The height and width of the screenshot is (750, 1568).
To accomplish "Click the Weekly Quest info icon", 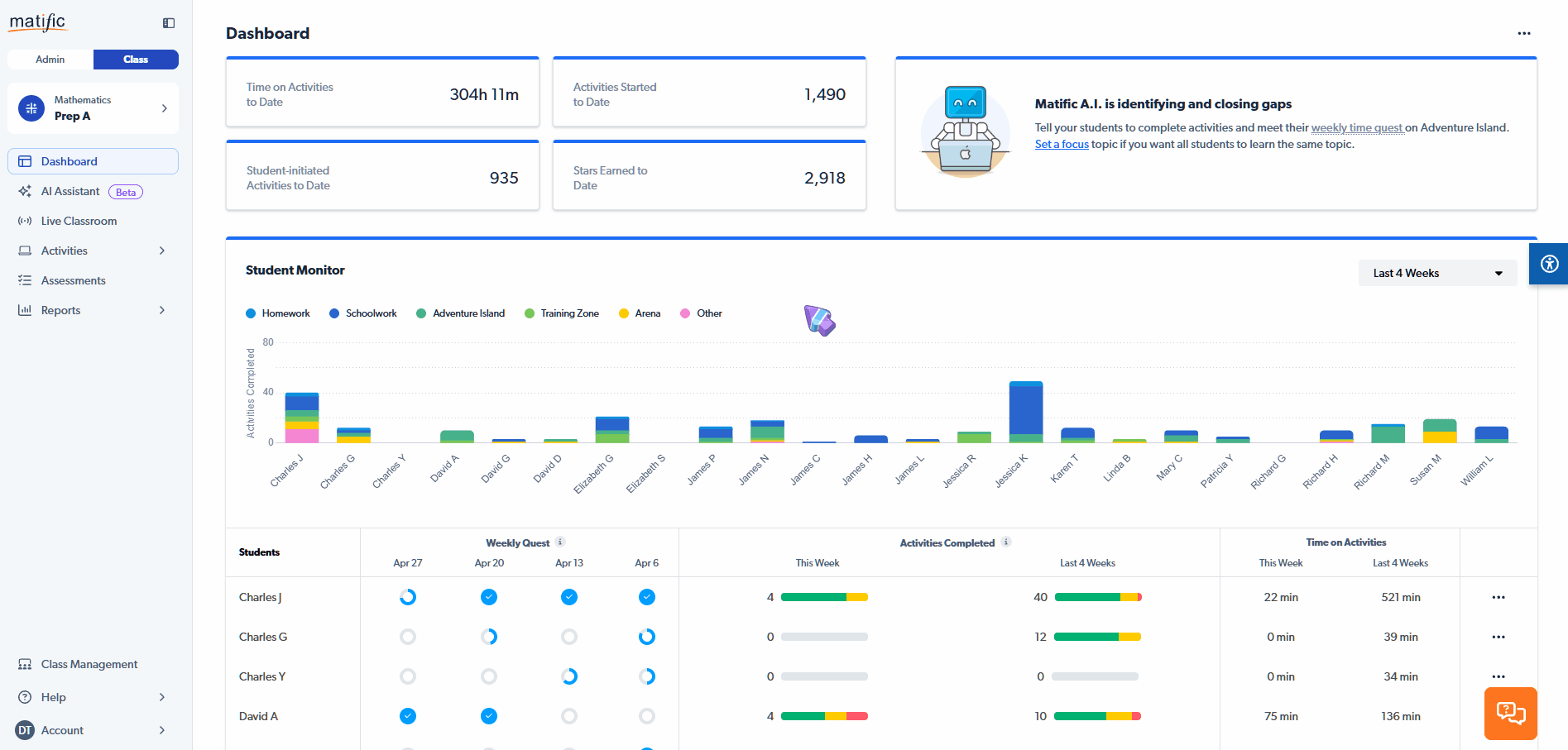I will [560, 542].
